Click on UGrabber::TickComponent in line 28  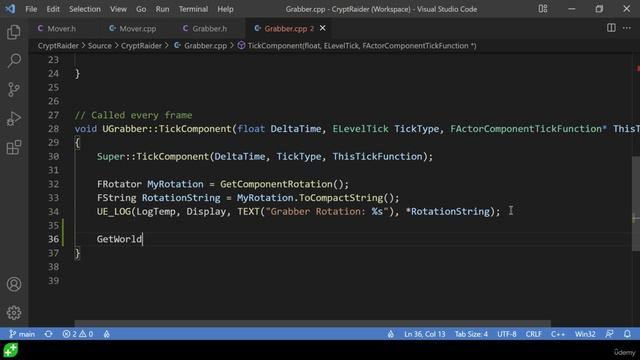coord(167,129)
